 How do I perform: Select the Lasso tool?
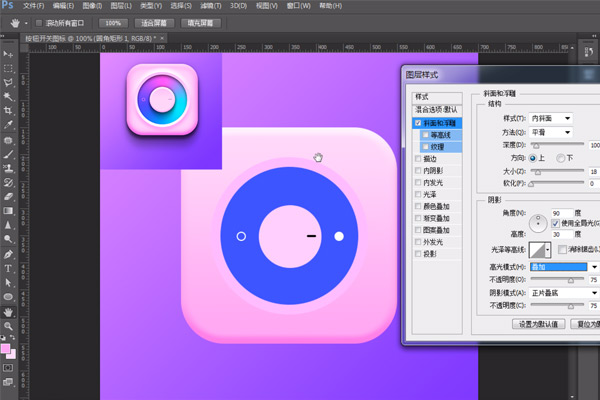tap(9, 82)
